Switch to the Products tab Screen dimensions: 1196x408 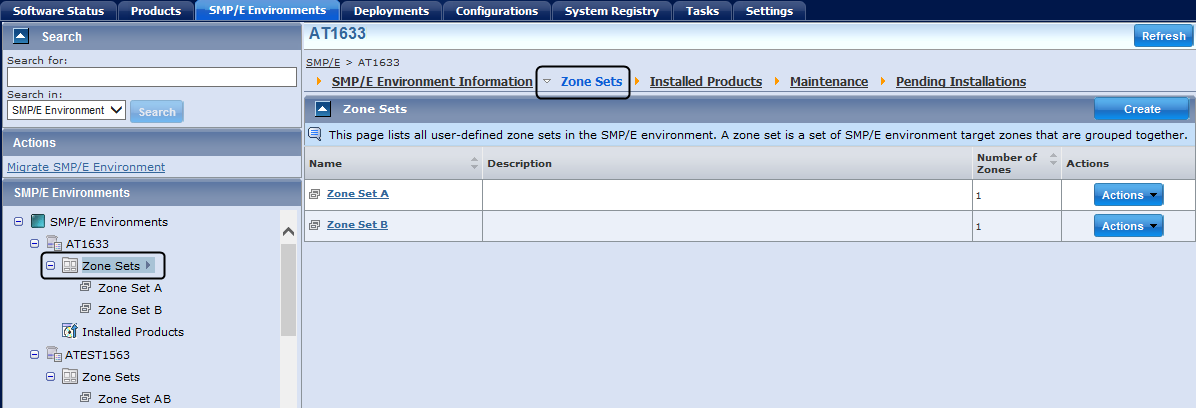(x=156, y=11)
